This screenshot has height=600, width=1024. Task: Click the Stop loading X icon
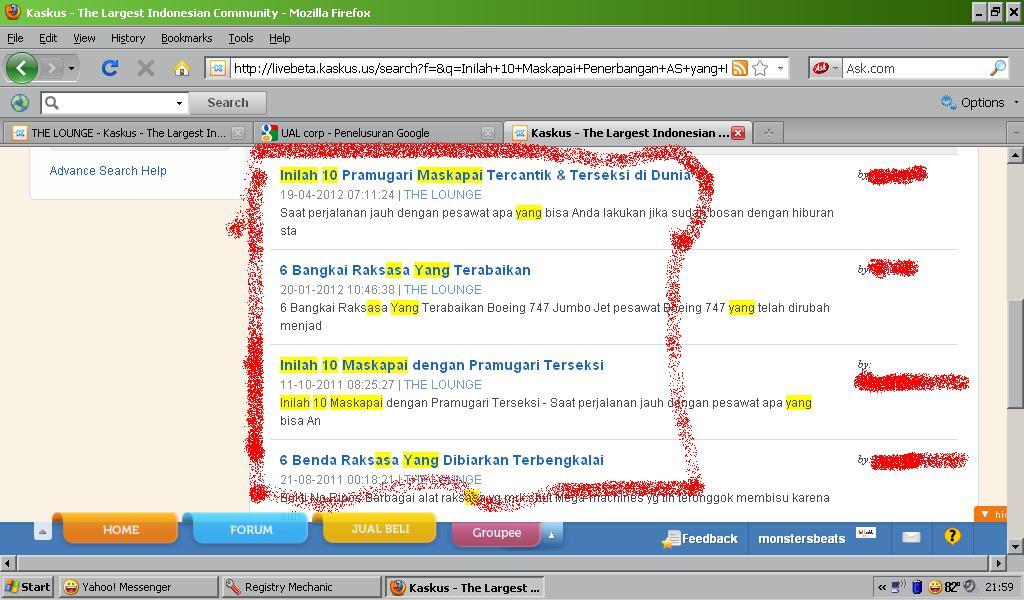coord(146,68)
